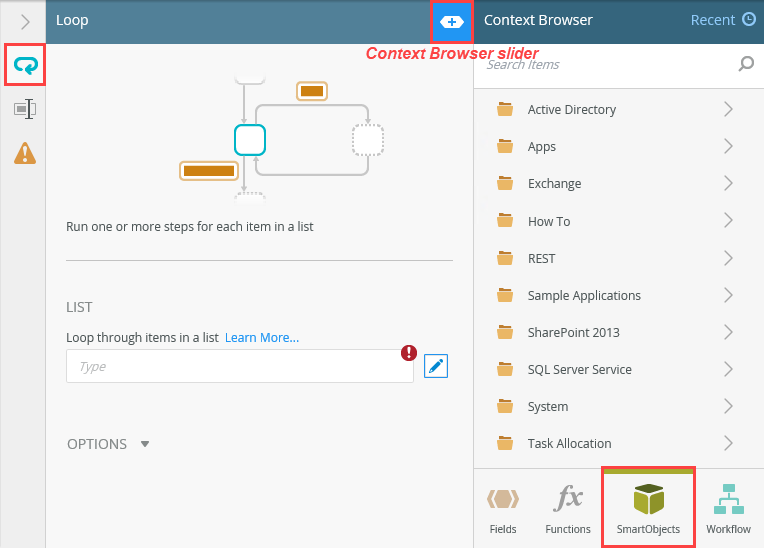Image resolution: width=764 pixels, height=548 pixels.
Task: Select the Loop tab icon in sidebar
Action: (x=25, y=65)
